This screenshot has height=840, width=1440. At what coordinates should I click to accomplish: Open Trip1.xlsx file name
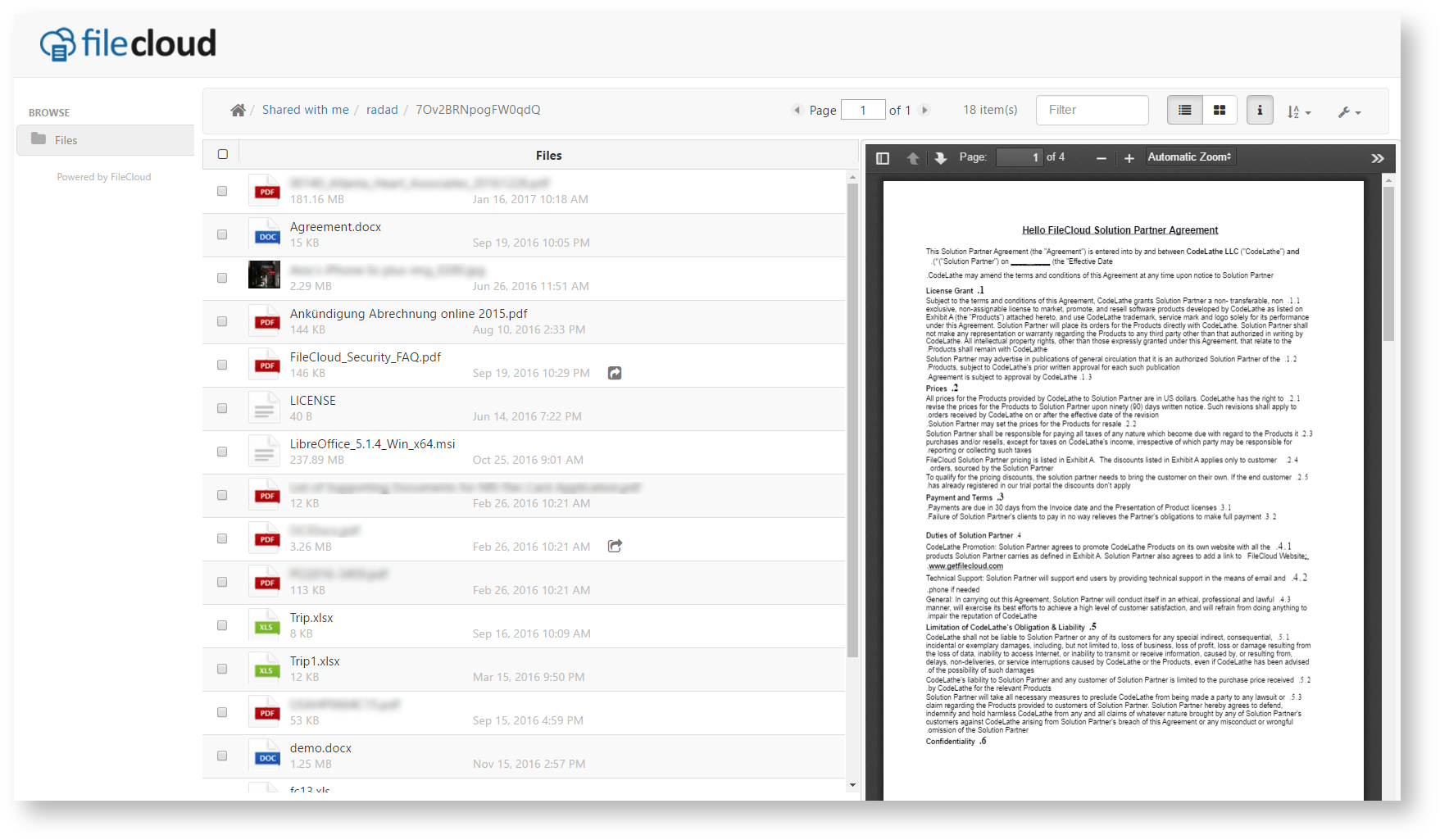(x=315, y=661)
